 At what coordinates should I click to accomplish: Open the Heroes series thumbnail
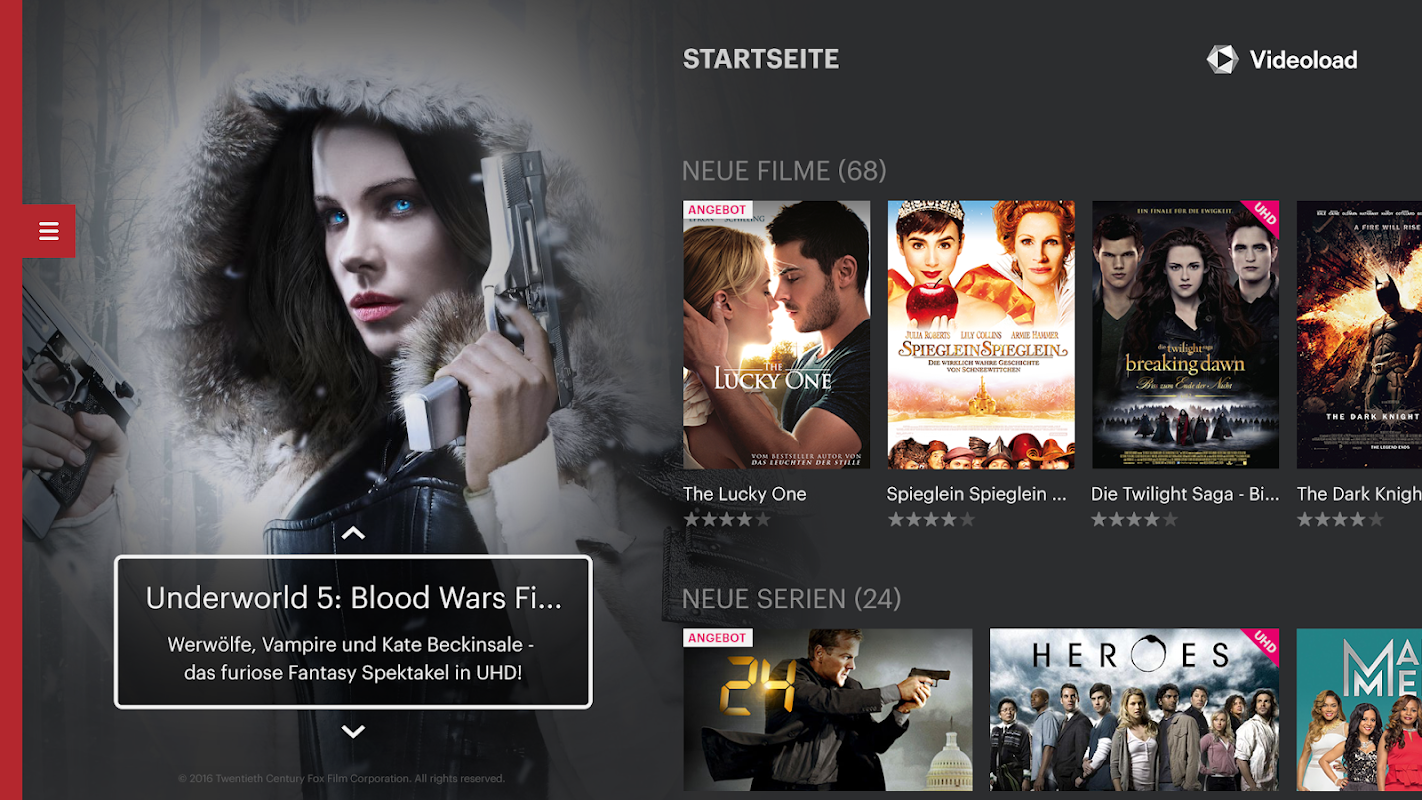point(1134,710)
